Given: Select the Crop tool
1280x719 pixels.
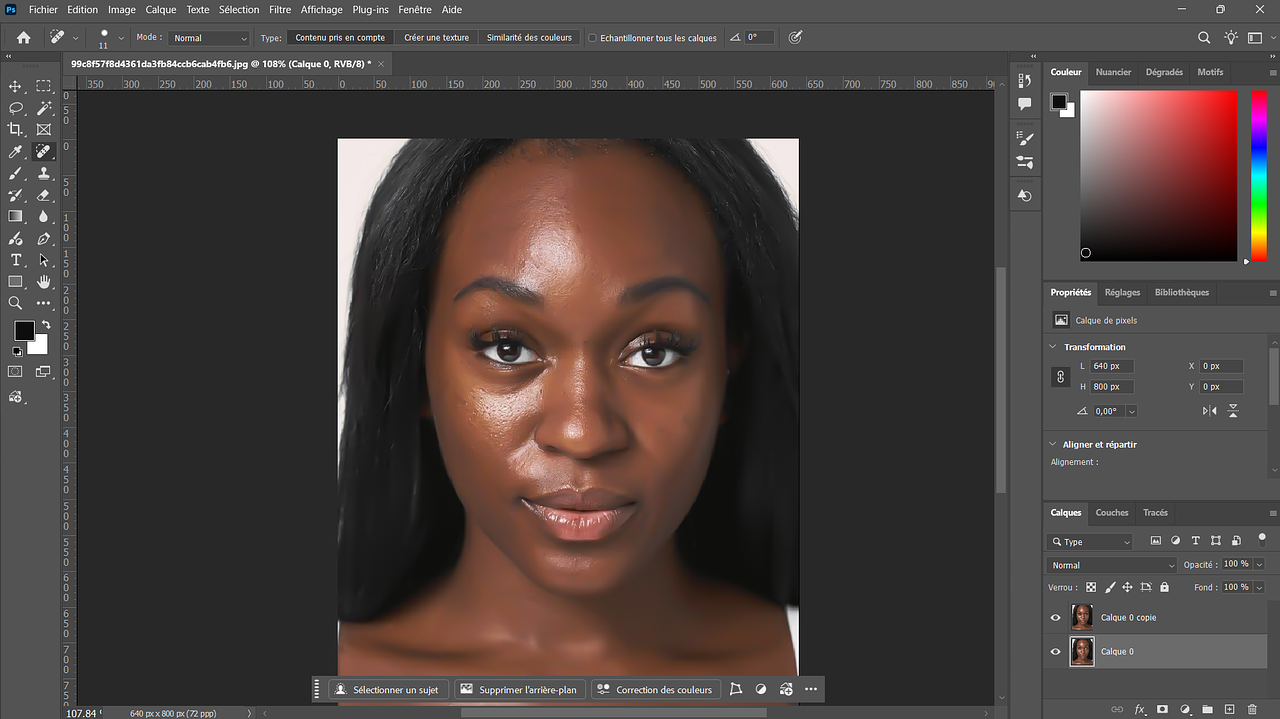Looking at the screenshot, I should (15, 129).
